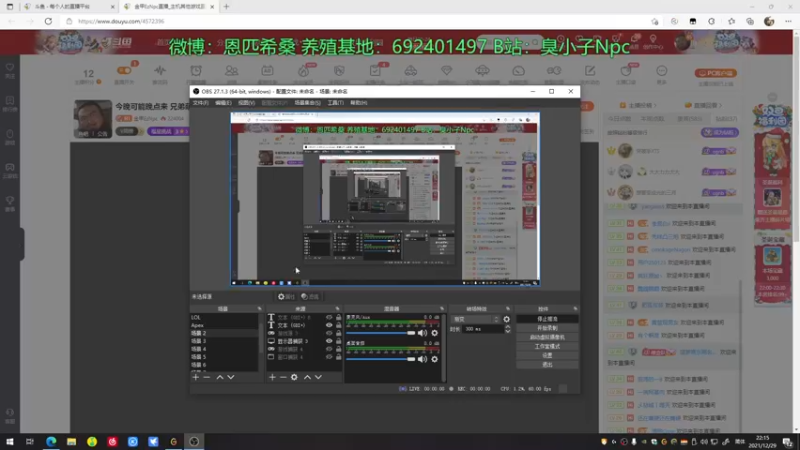This screenshot has width=800, height=450.
Task: Open File Explorer from the taskbar
Action: click(x=71, y=441)
